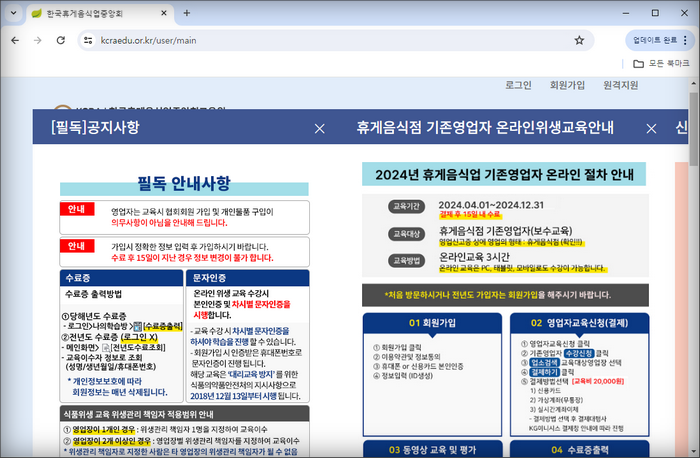
Task: Click the 01 회원가입 step card header
Action: 432,323
